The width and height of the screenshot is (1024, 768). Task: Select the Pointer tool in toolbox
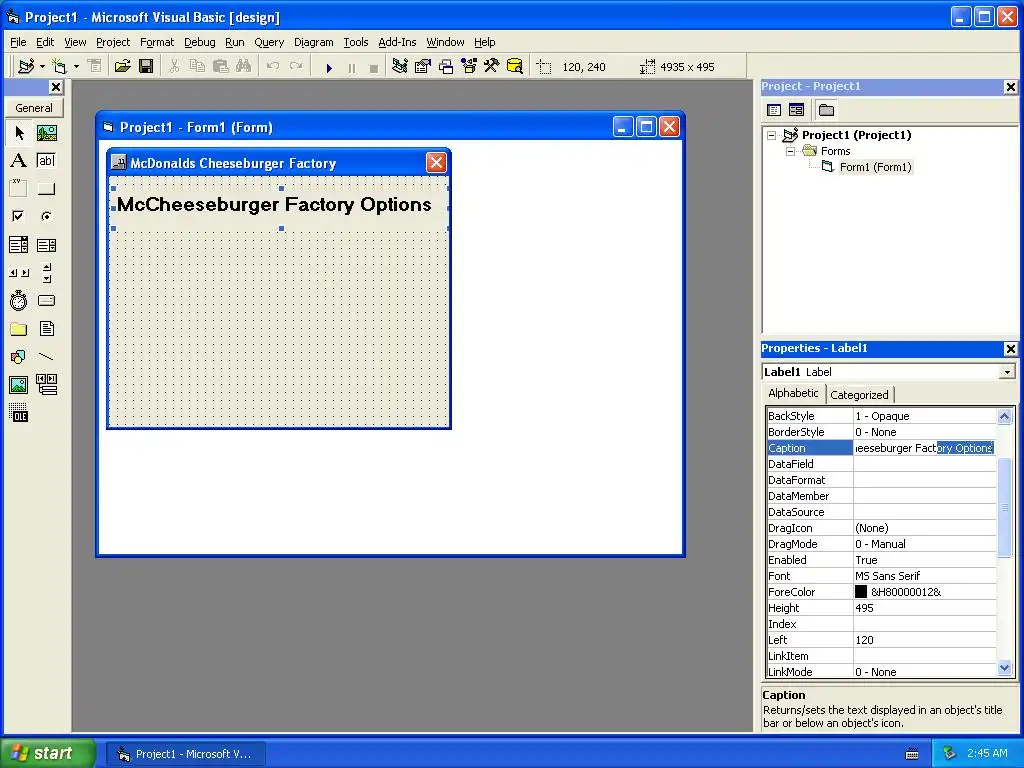coord(19,133)
